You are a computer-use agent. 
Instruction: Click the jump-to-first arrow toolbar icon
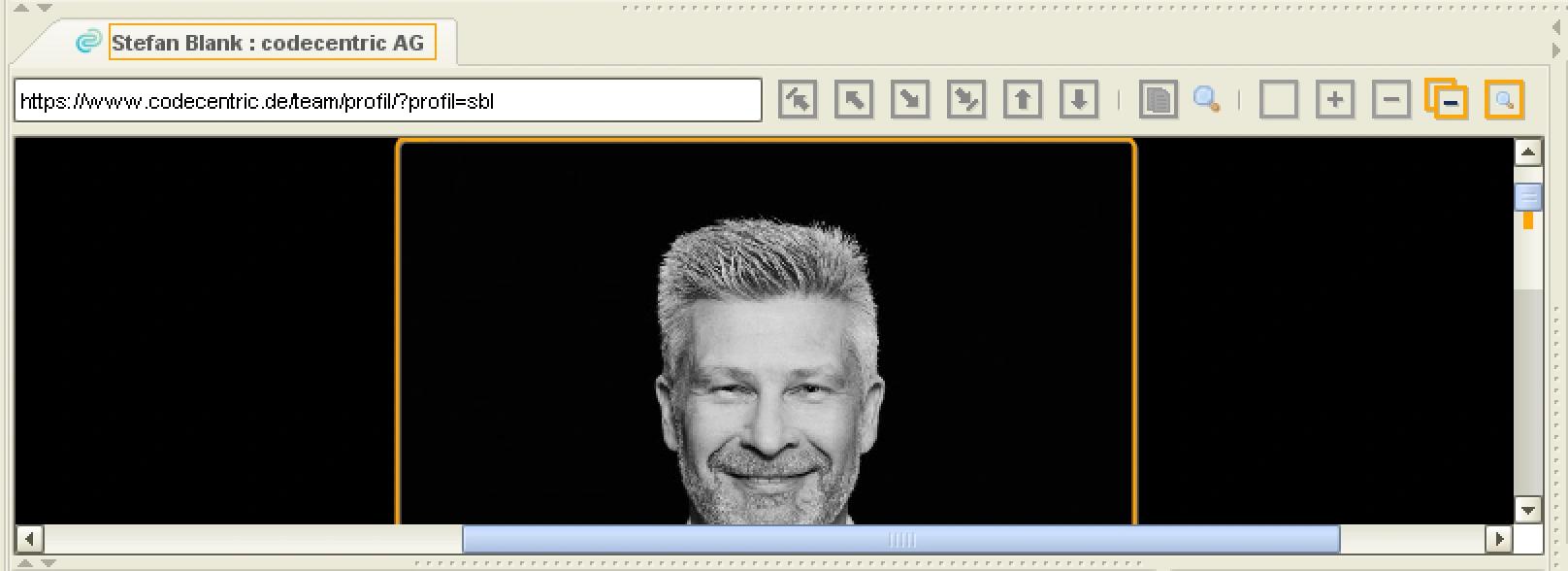tap(798, 100)
